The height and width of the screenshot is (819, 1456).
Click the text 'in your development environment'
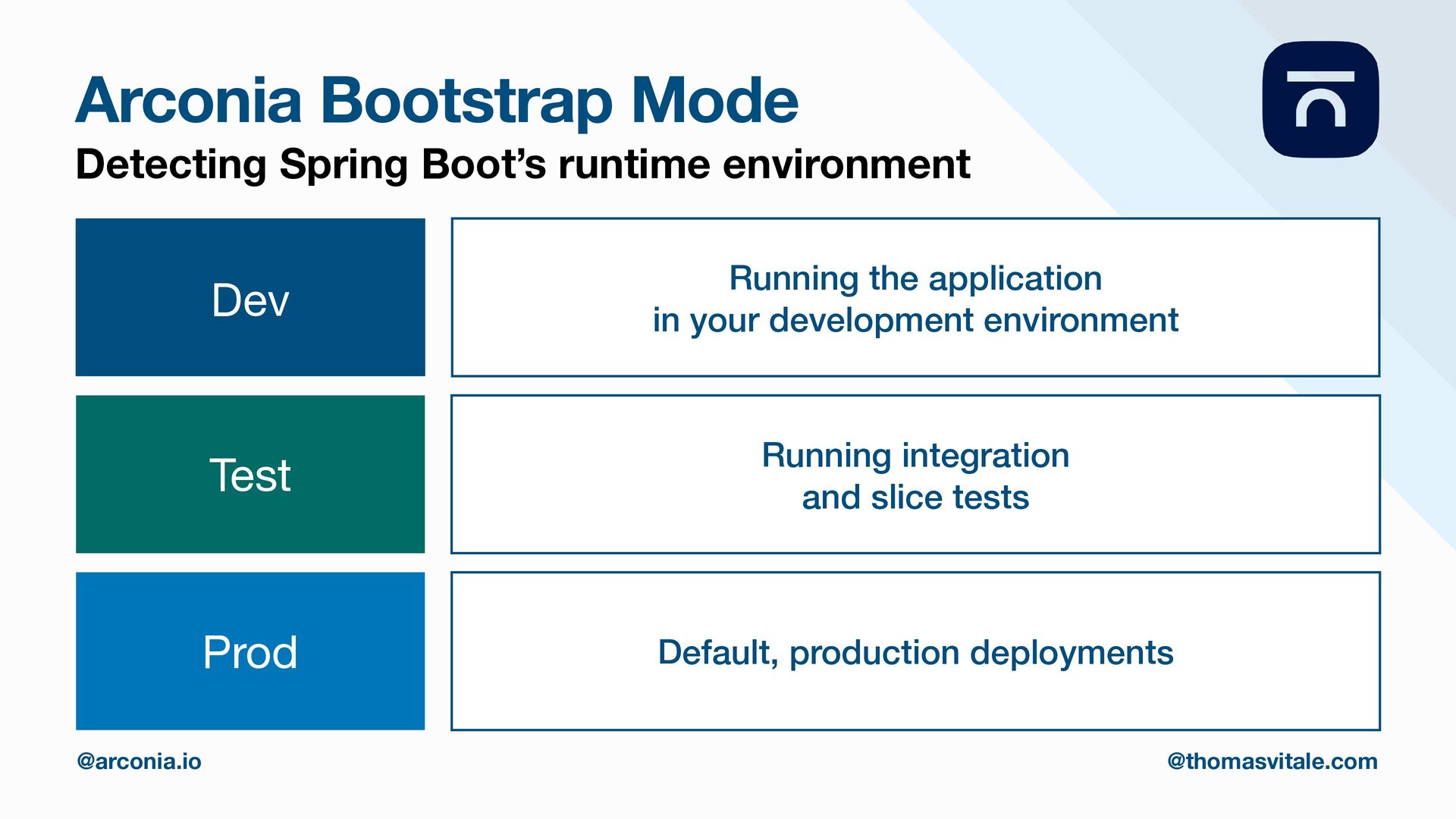[x=915, y=321]
